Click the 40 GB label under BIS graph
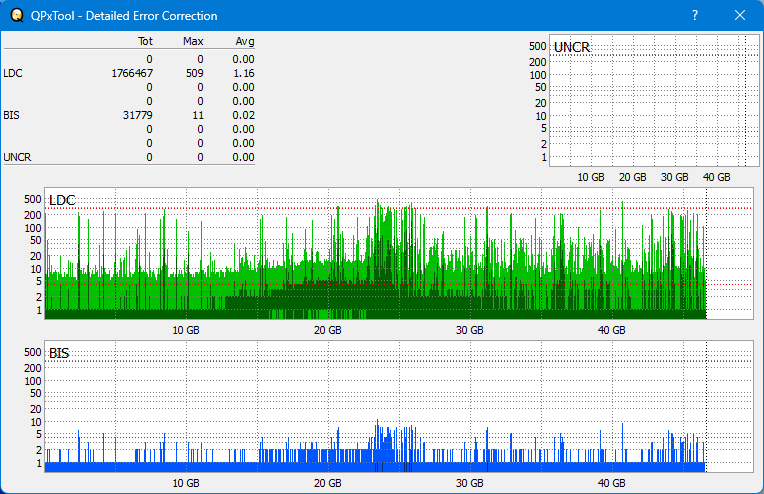 pos(611,483)
